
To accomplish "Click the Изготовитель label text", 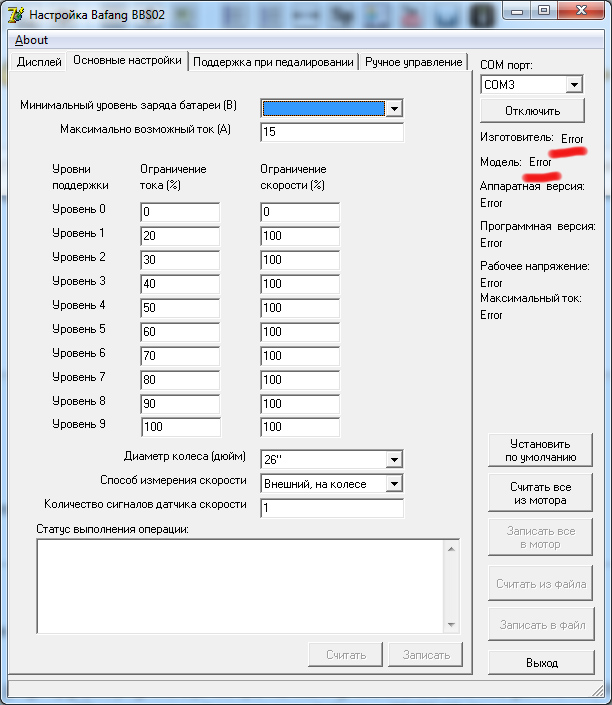I will [x=517, y=137].
